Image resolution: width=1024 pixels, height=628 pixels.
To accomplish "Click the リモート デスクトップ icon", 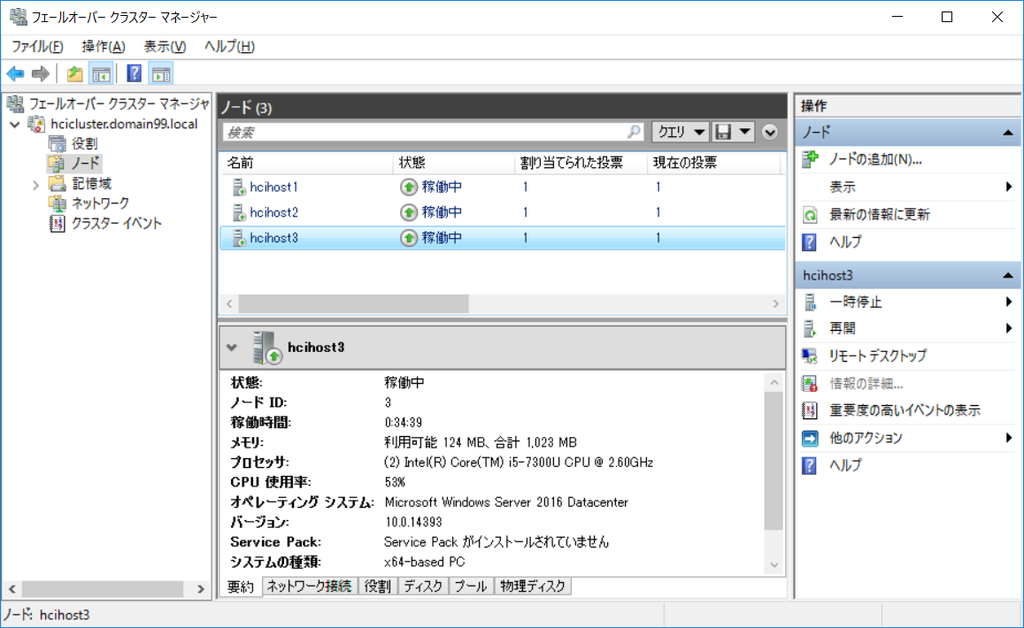I will click(x=810, y=356).
